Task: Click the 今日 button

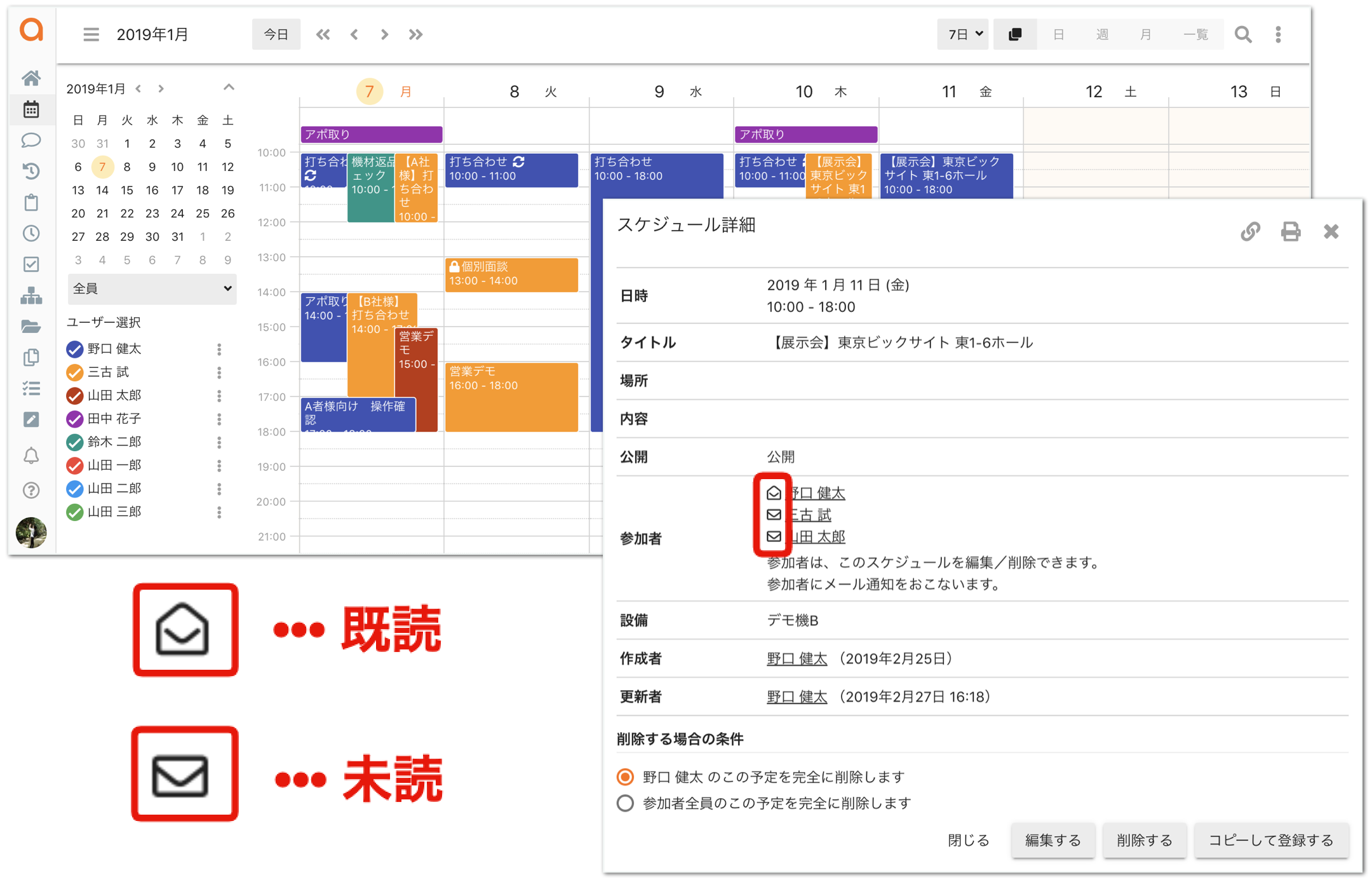Action: [276, 34]
